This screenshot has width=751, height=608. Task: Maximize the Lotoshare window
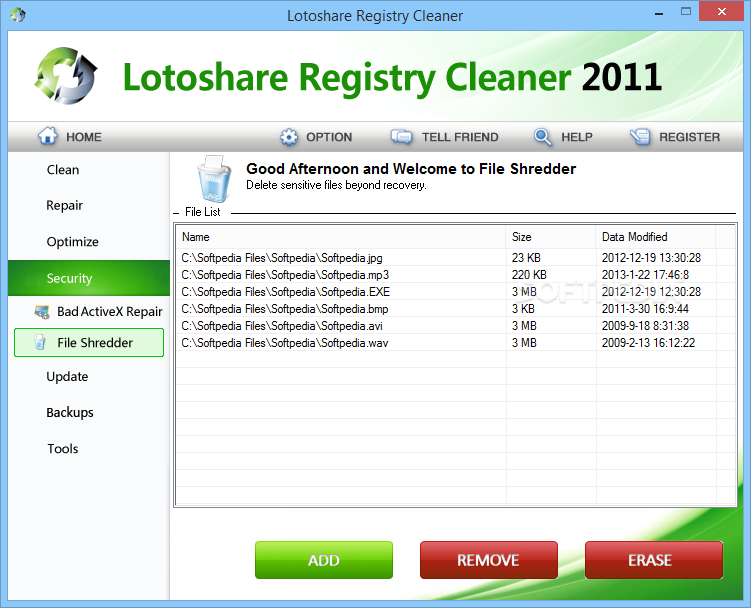pyautogui.click(x=686, y=11)
